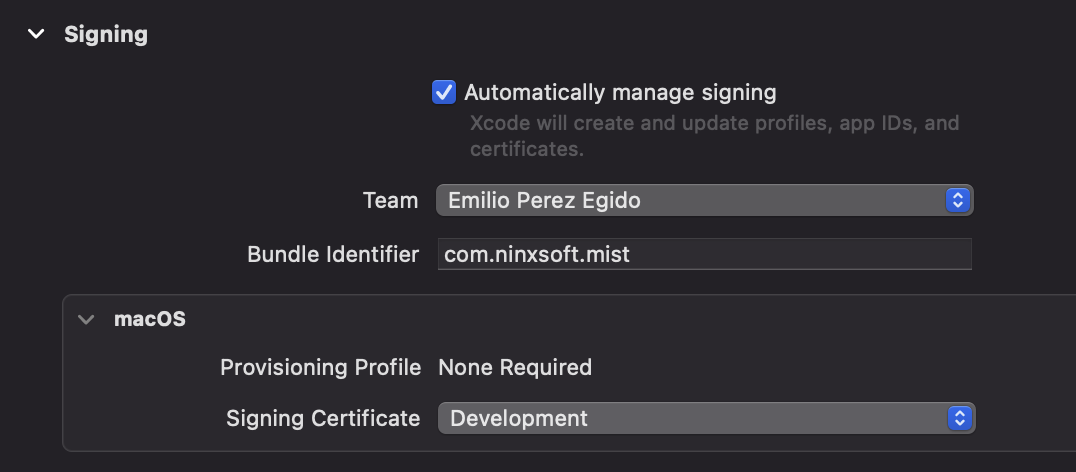Viewport: 1076px width, 472px height.
Task: Click the blue up-down arrows on Team popup
Action: click(x=958, y=200)
